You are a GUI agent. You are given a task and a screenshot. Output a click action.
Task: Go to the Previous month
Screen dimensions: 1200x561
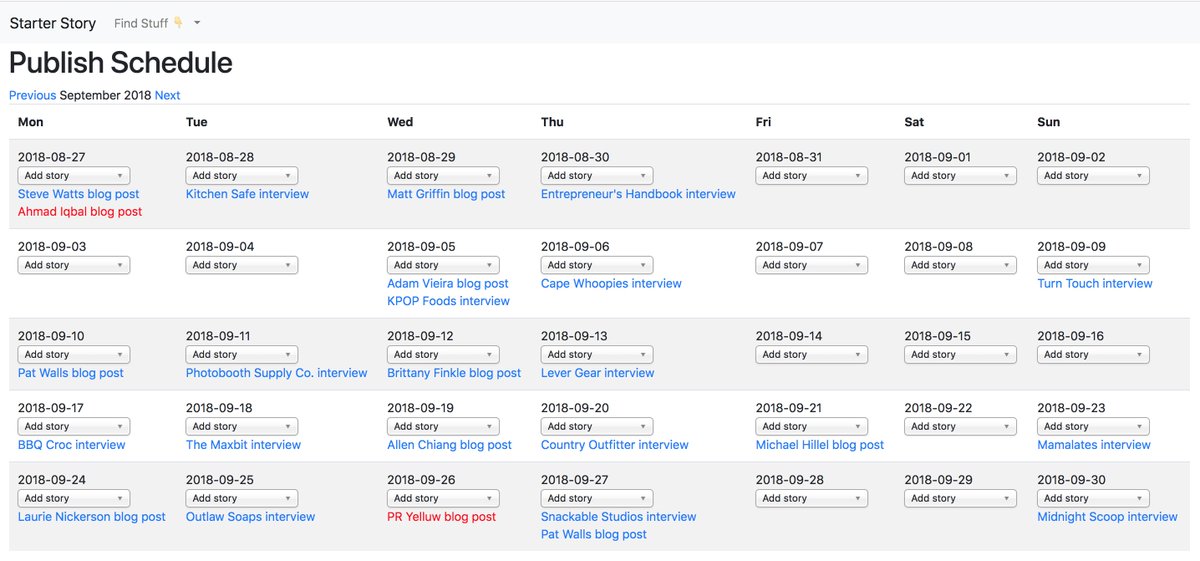33,96
